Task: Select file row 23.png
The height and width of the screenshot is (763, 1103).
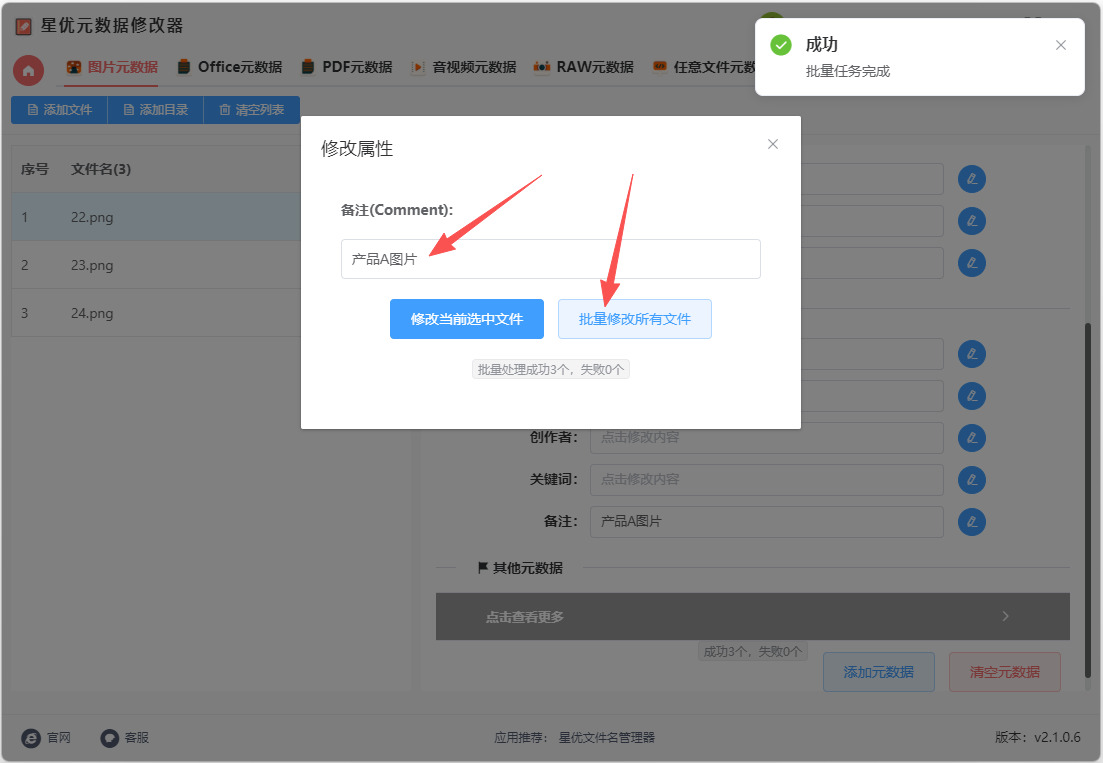Action: (x=156, y=265)
